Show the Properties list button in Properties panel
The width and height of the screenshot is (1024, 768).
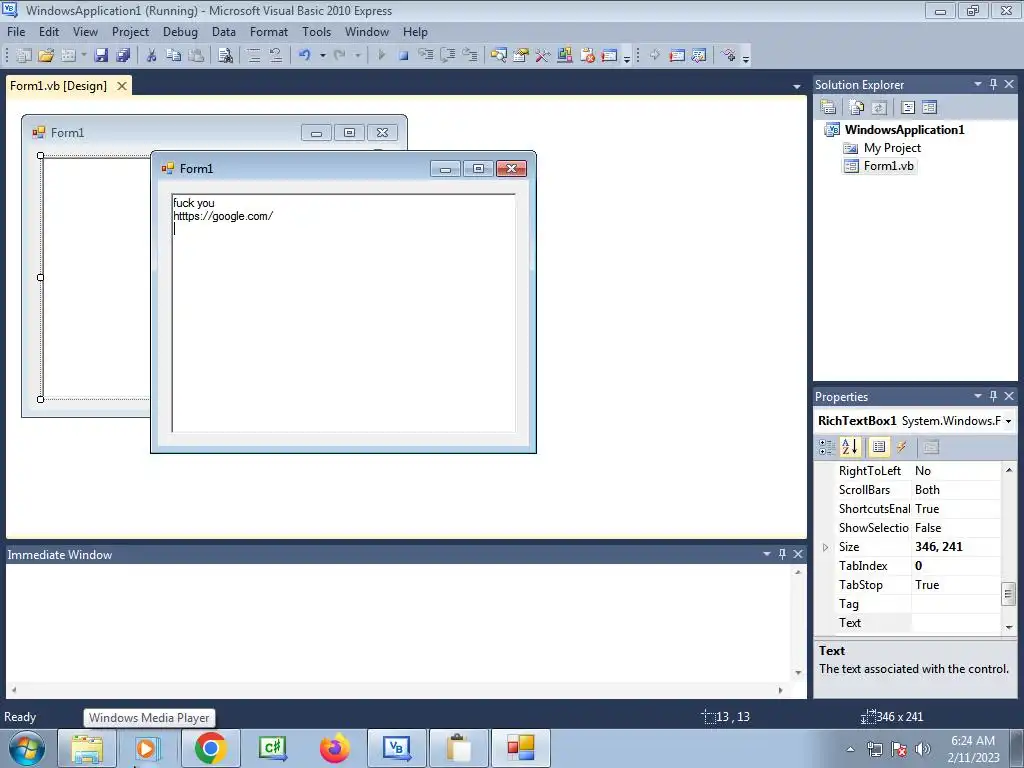pos(879,447)
